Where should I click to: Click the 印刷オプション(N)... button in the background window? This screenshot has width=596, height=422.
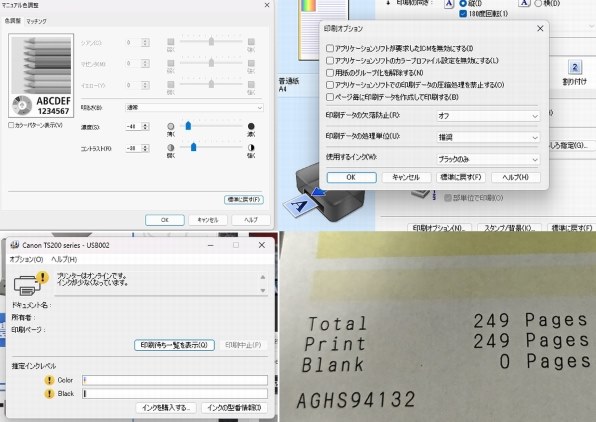pyautogui.click(x=439, y=228)
